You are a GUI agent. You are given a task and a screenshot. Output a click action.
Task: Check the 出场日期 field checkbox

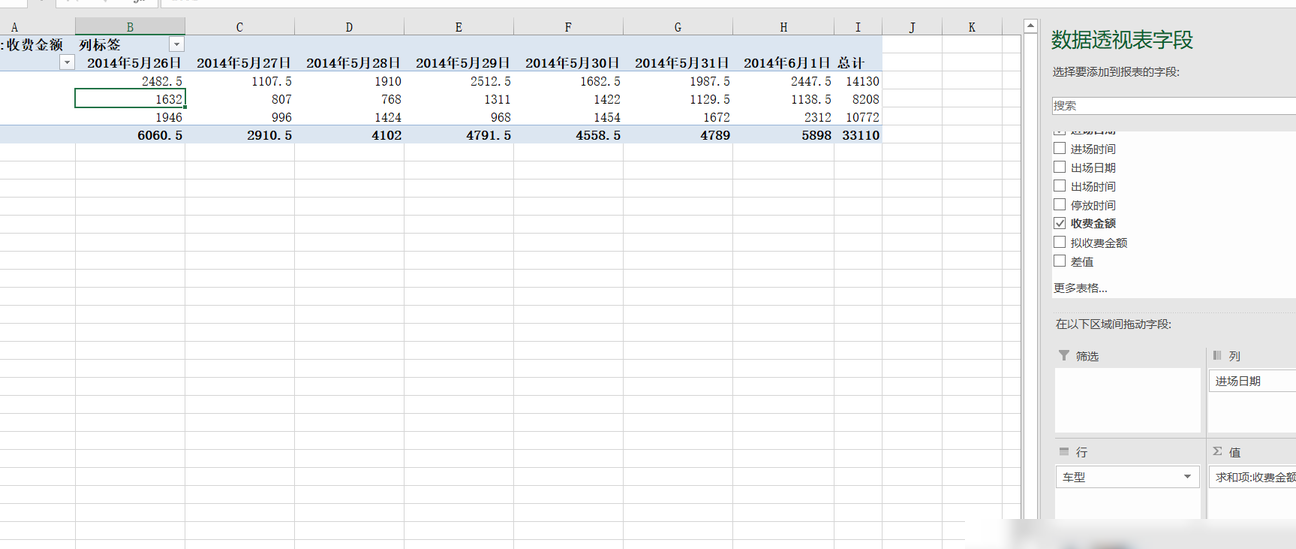tap(1060, 167)
